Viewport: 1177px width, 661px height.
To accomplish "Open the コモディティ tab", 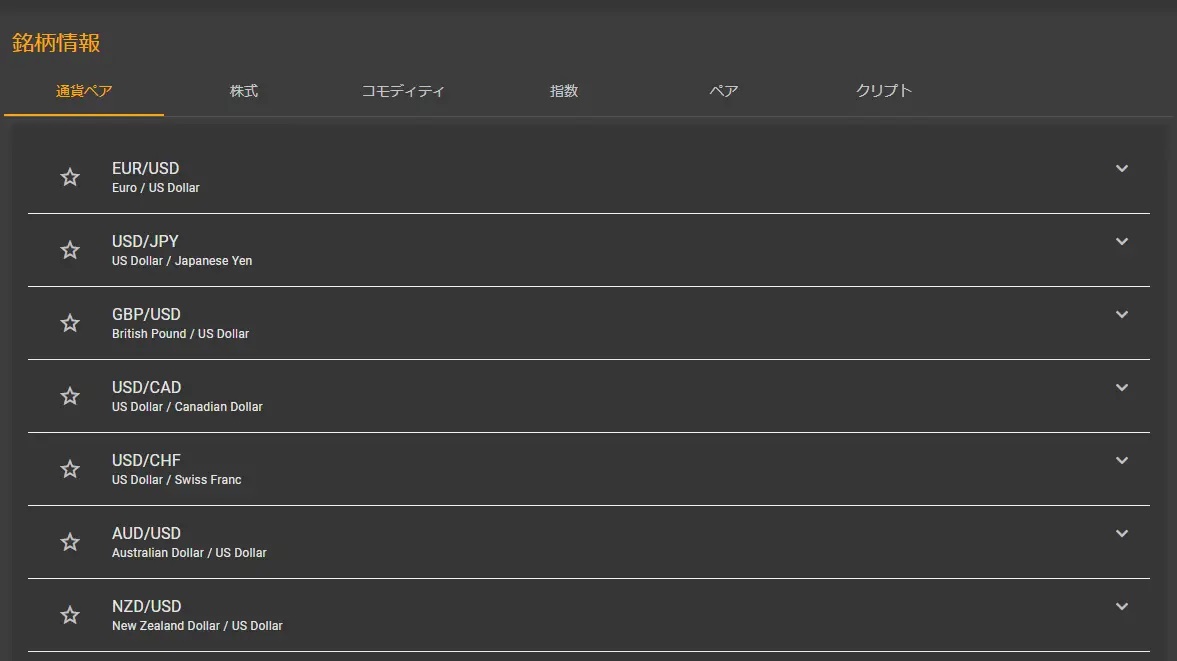I will 403,91.
